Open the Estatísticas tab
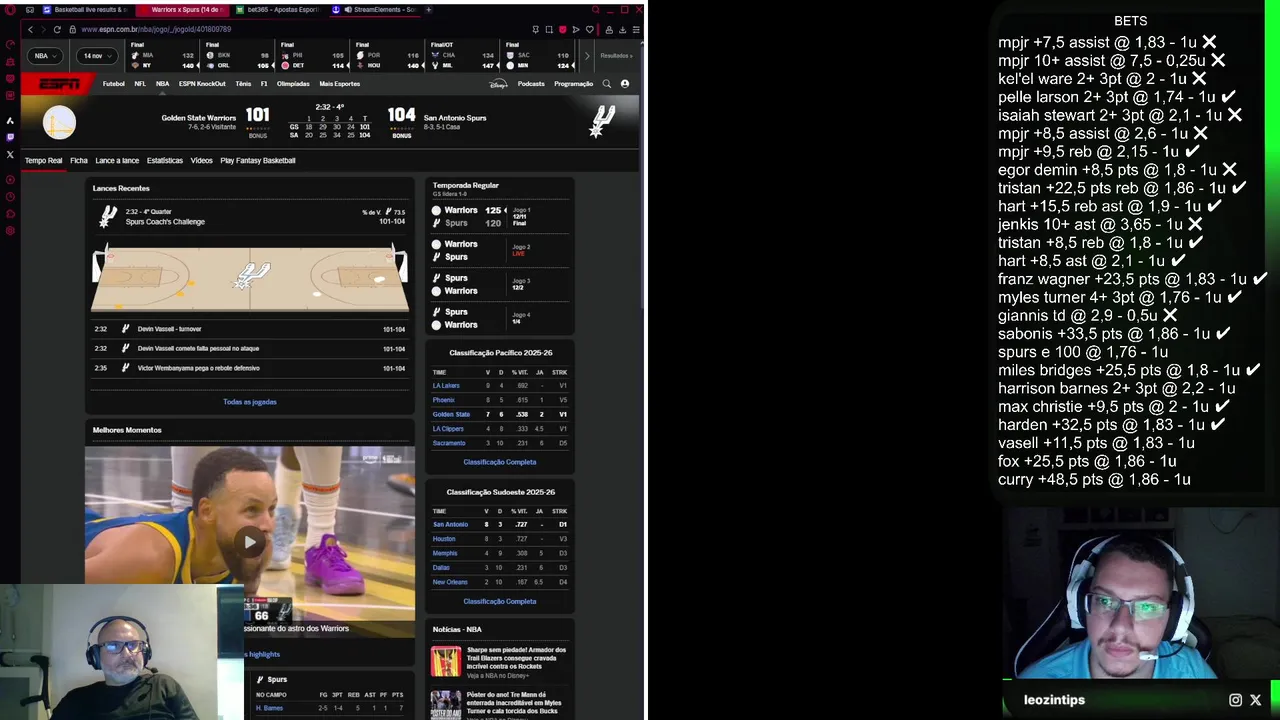The image size is (1280, 720). (165, 160)
